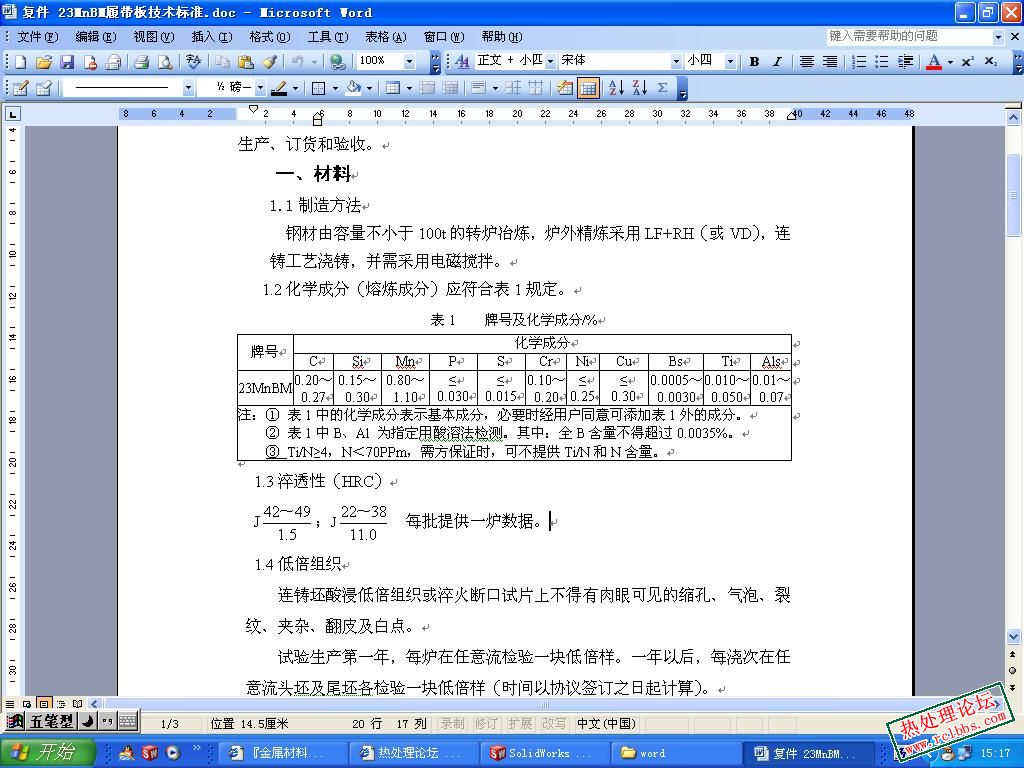Toggle the highlighted Show Gridlines table button

[x=588, y=88]
